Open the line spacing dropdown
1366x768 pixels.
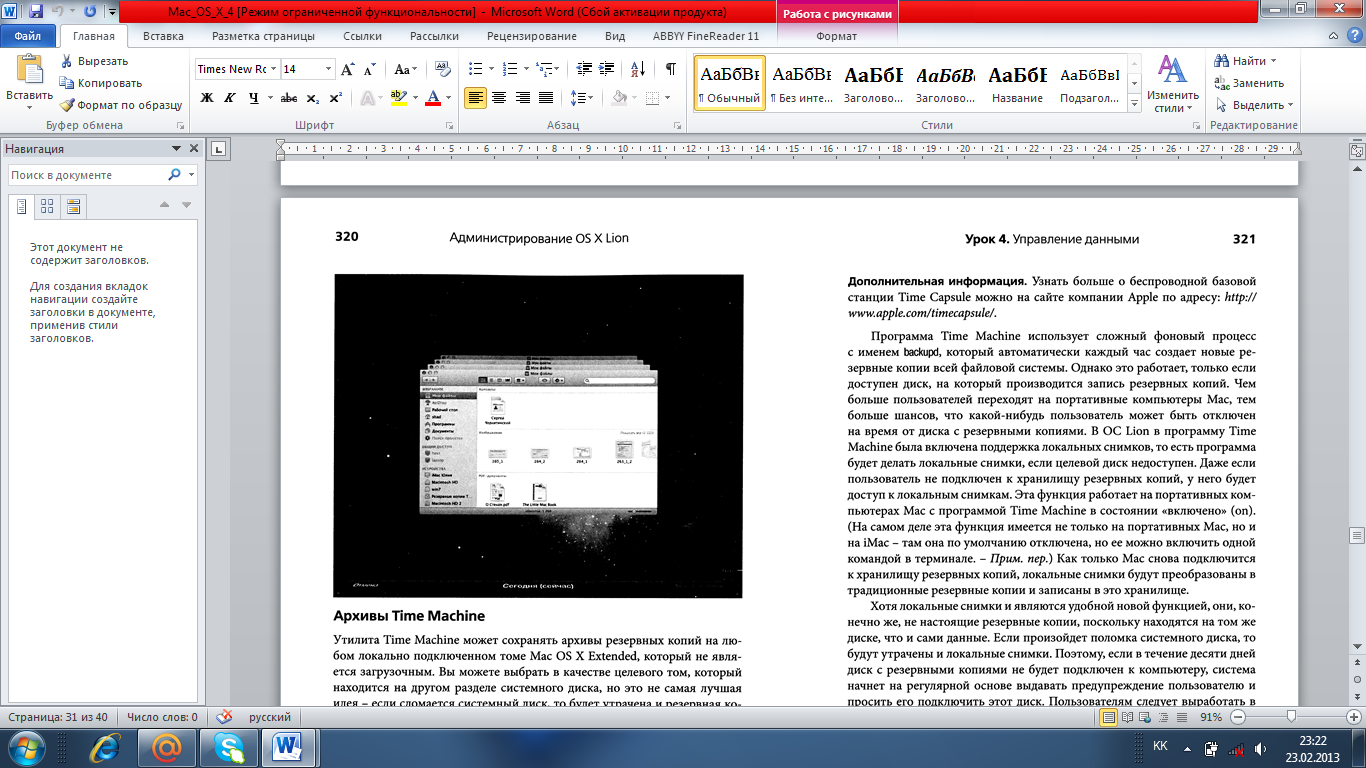point(582,98)
